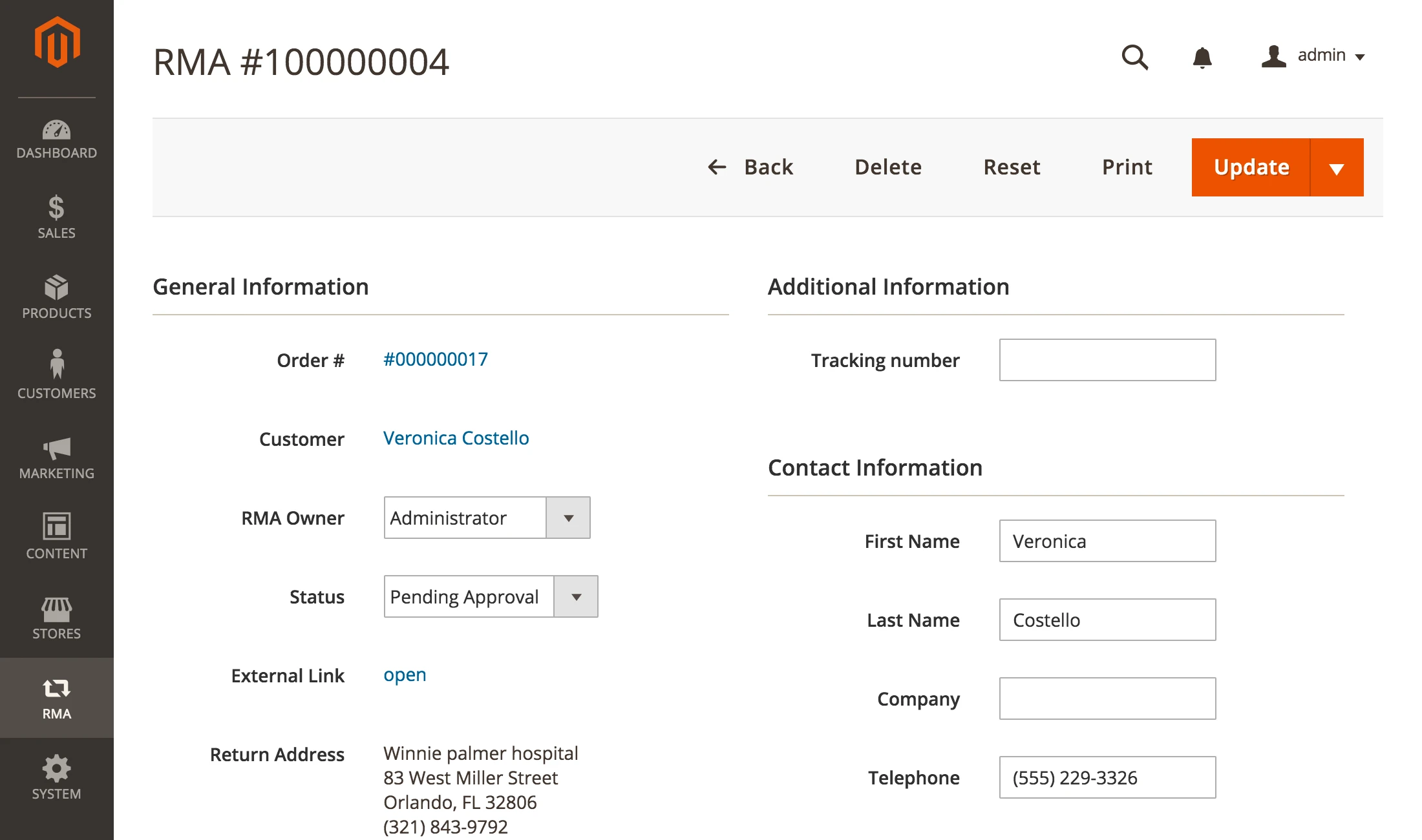Open the Products section
This screenshot has width=1422, height=840.
coord(57,299)
